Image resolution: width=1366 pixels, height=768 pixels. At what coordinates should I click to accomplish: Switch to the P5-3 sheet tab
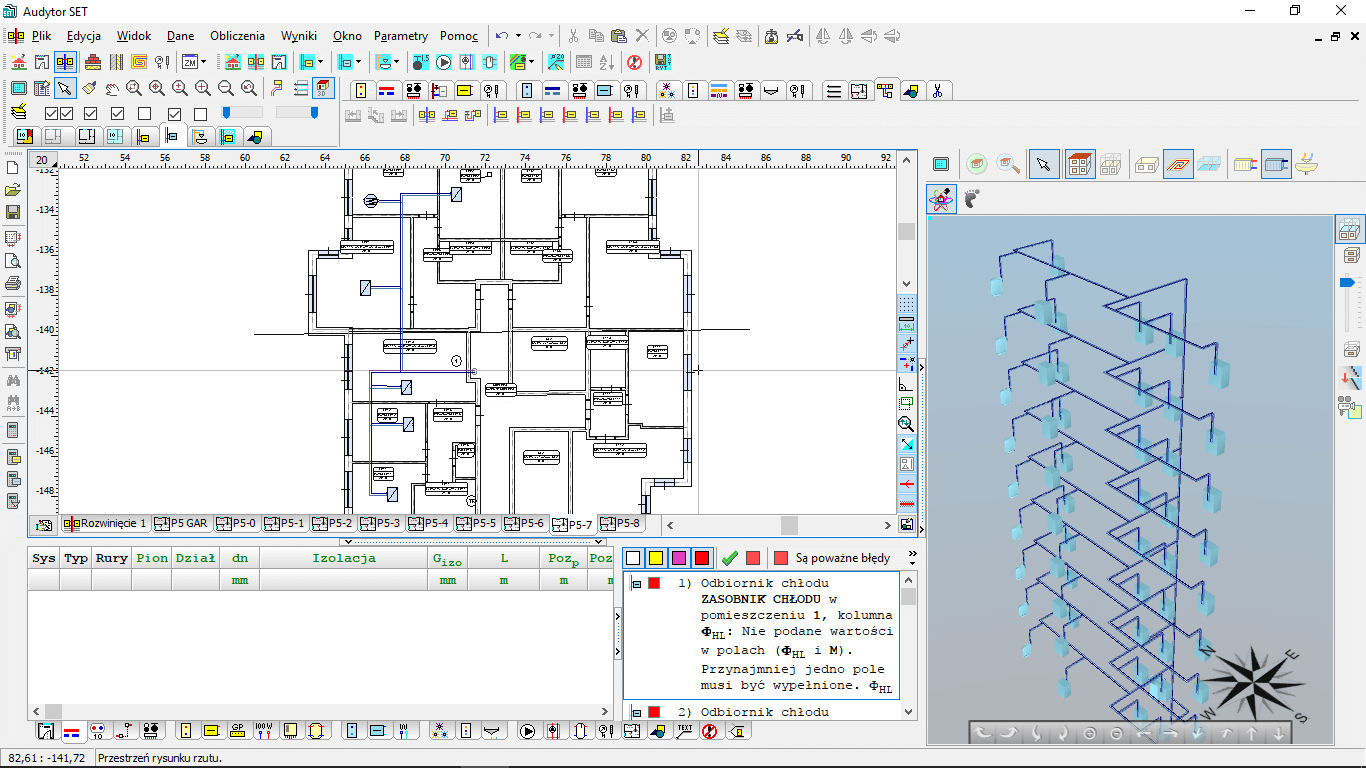click(x=381, y=523)
